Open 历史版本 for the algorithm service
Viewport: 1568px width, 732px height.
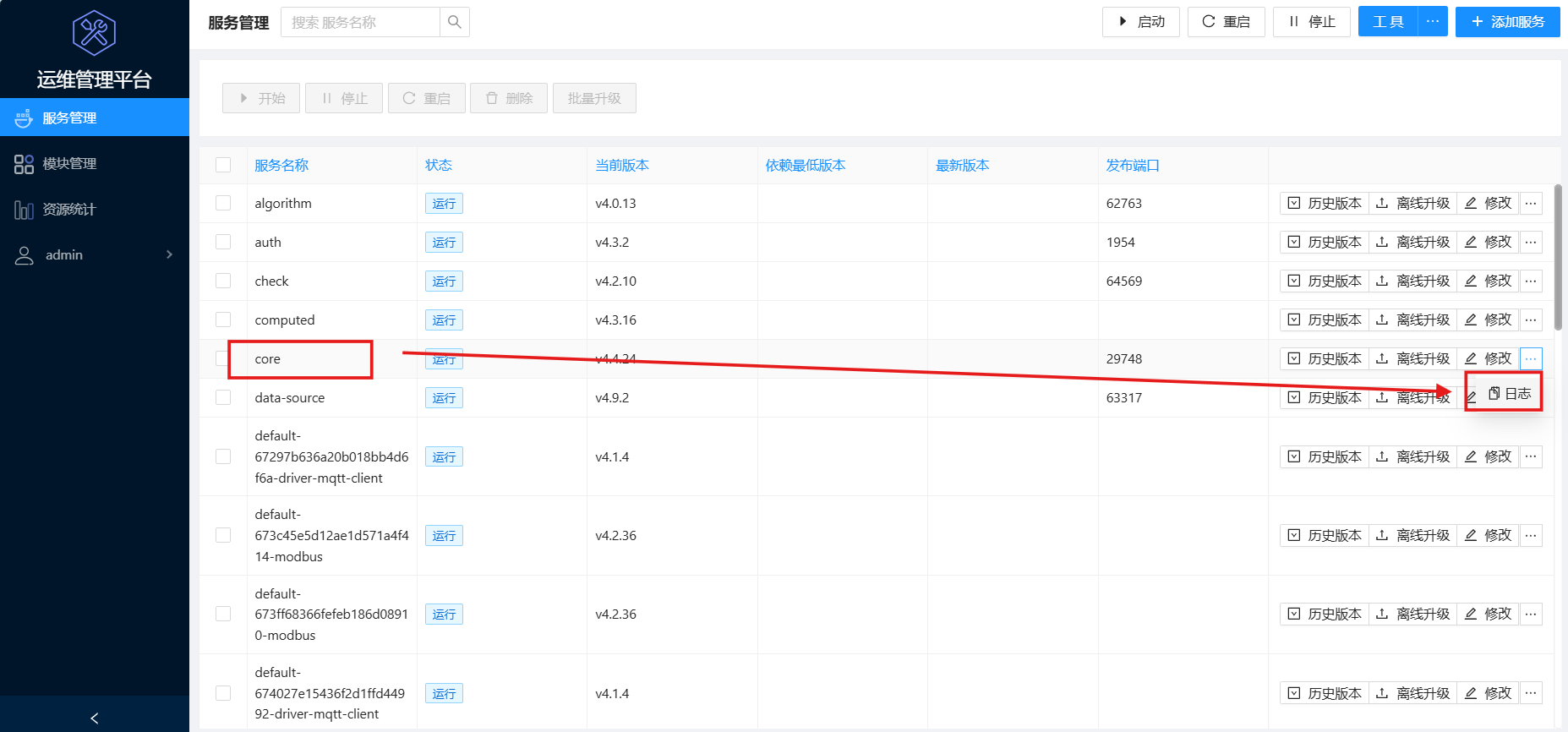coord(1325,204)
